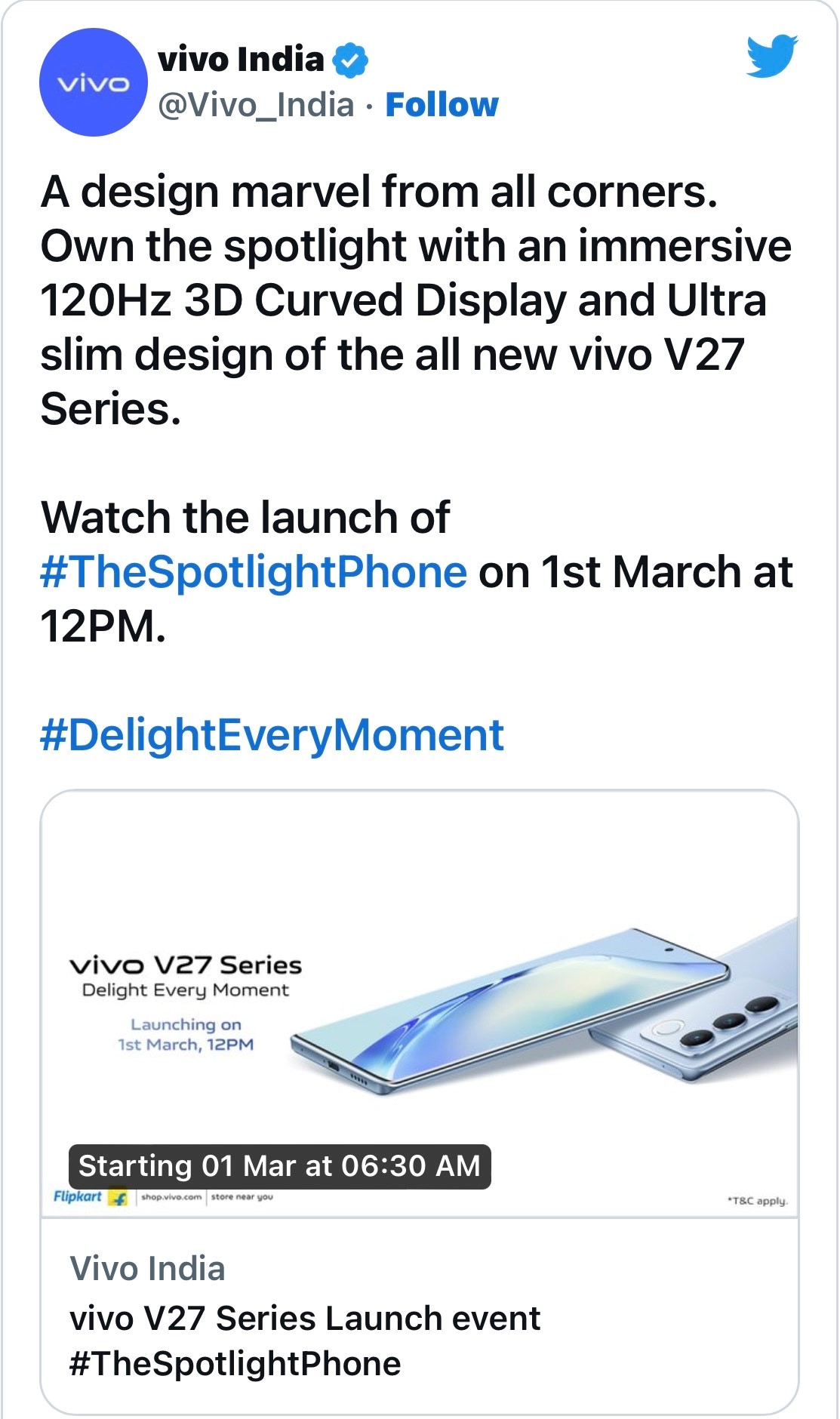
Task: Click the vivo profile avatar
Action: coord(93,82)
